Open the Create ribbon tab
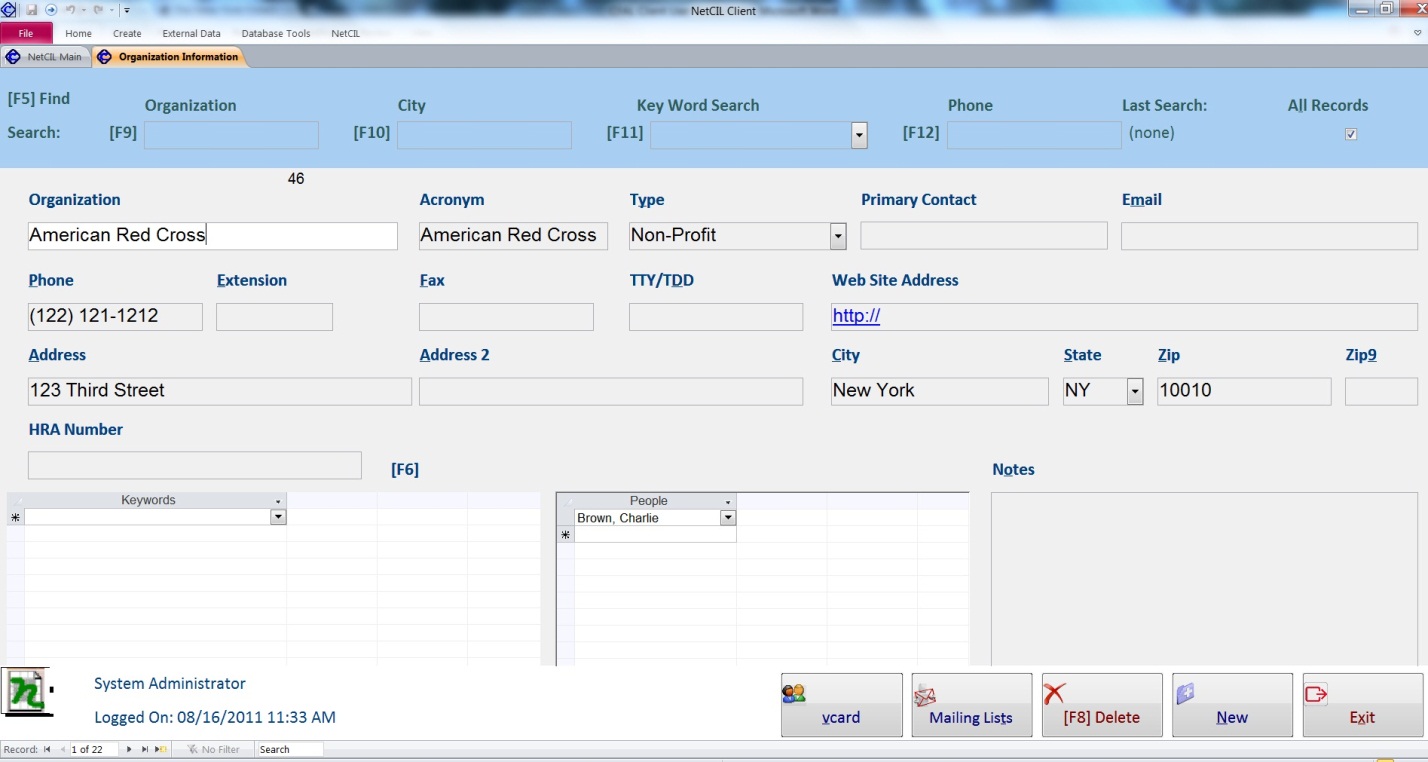 coord(127,33)
